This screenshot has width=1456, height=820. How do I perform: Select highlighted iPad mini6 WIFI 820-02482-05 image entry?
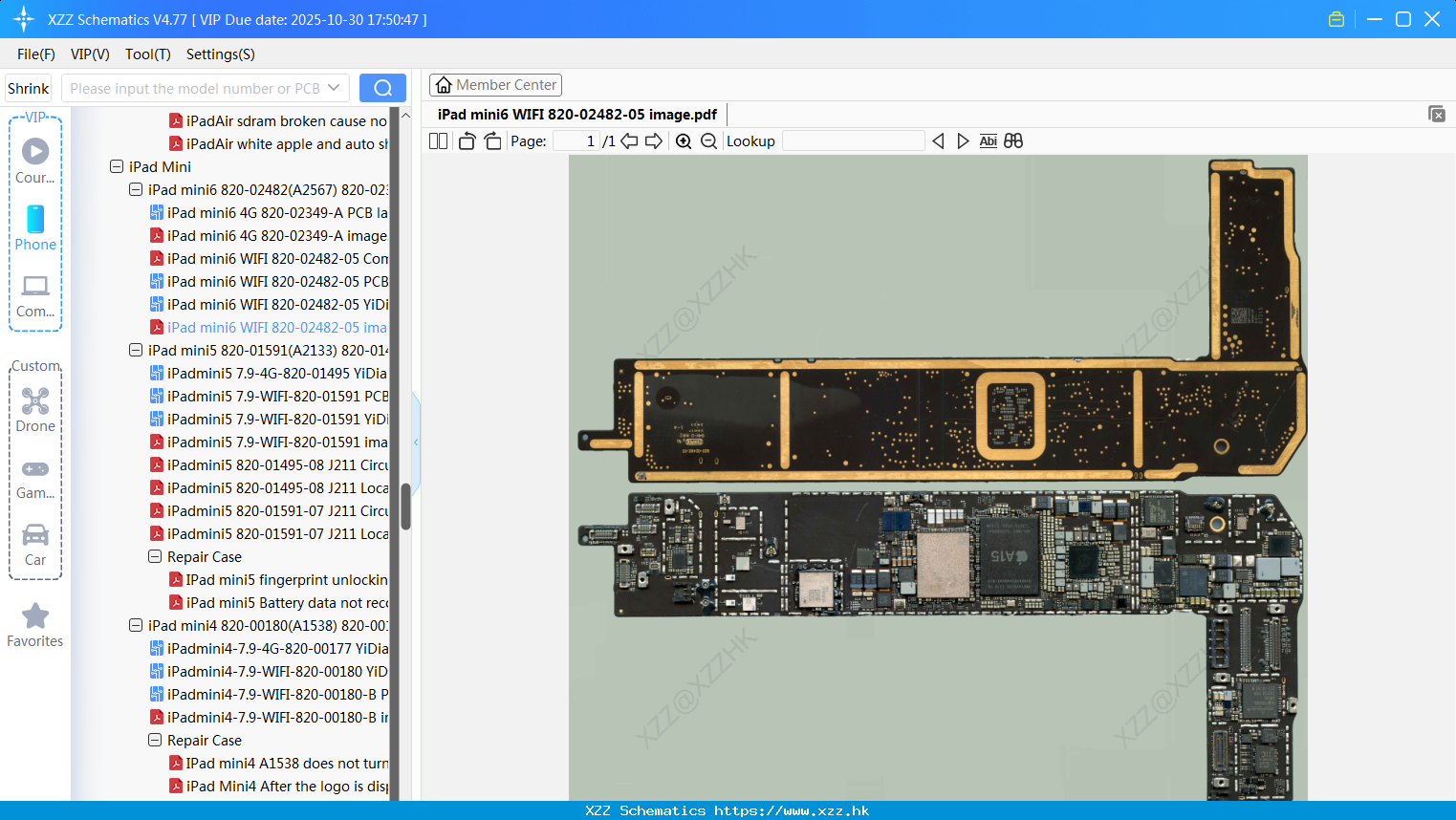(x=269, y=327)
